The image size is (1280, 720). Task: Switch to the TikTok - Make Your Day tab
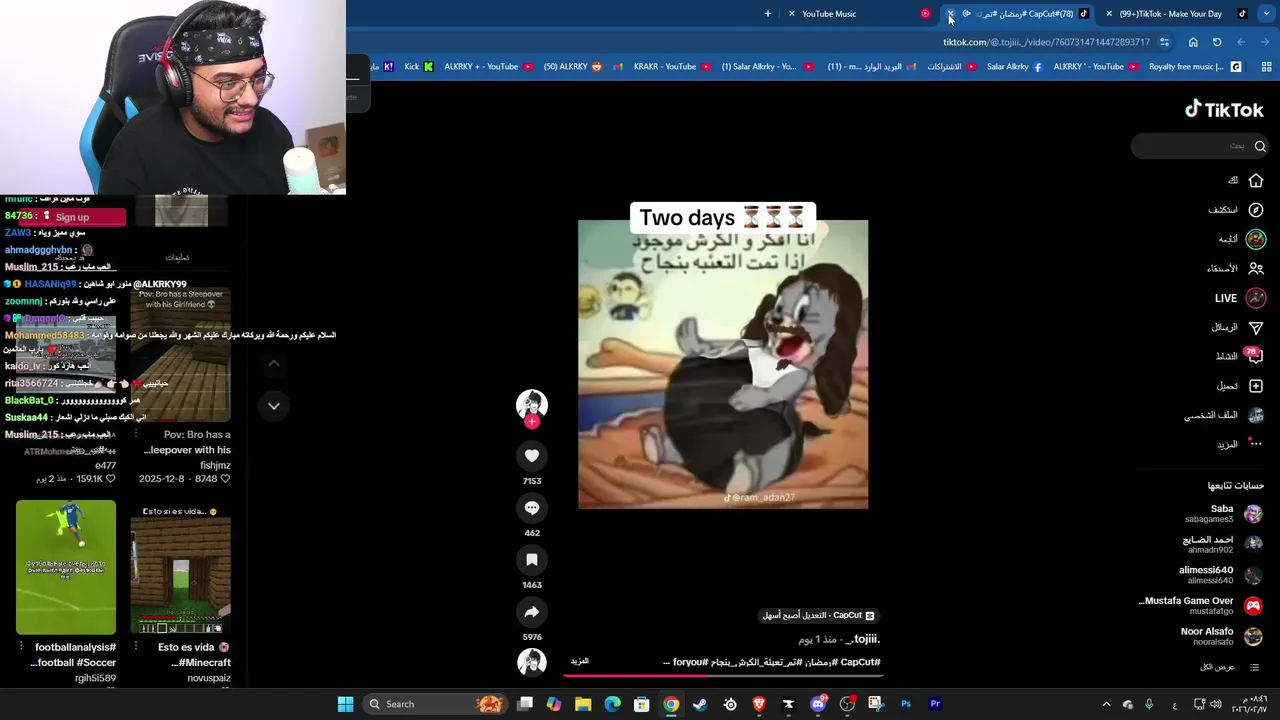point(1176,14)
